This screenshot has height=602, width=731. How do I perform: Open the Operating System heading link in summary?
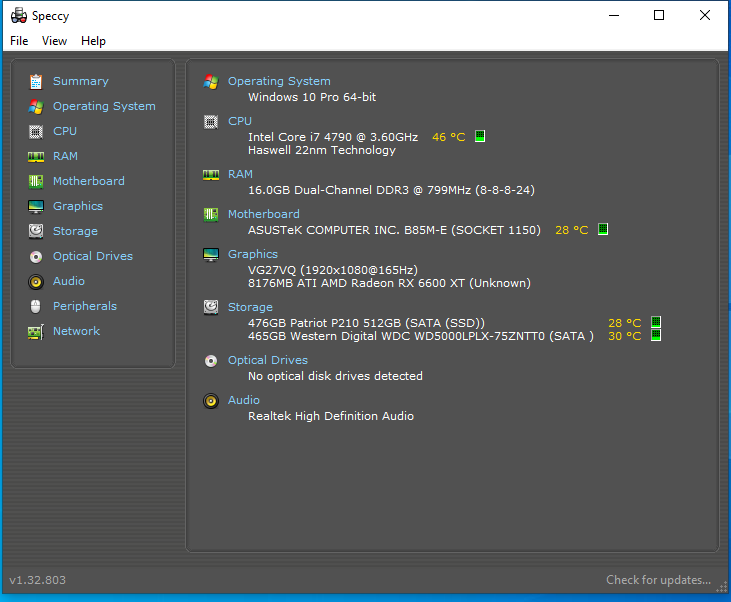[279, 81]
